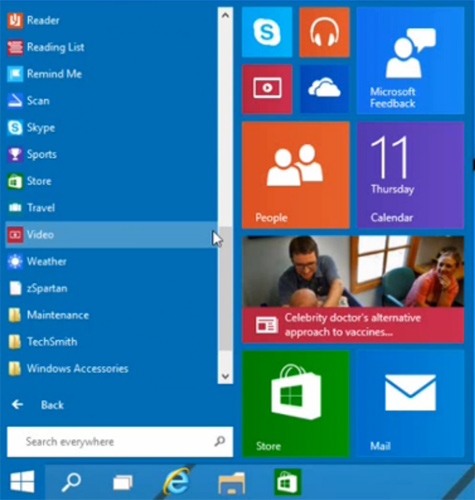The width and height of the screenshot is (475, 500).
Task: Click into the Search everywhere field
Action: (120, 442)
